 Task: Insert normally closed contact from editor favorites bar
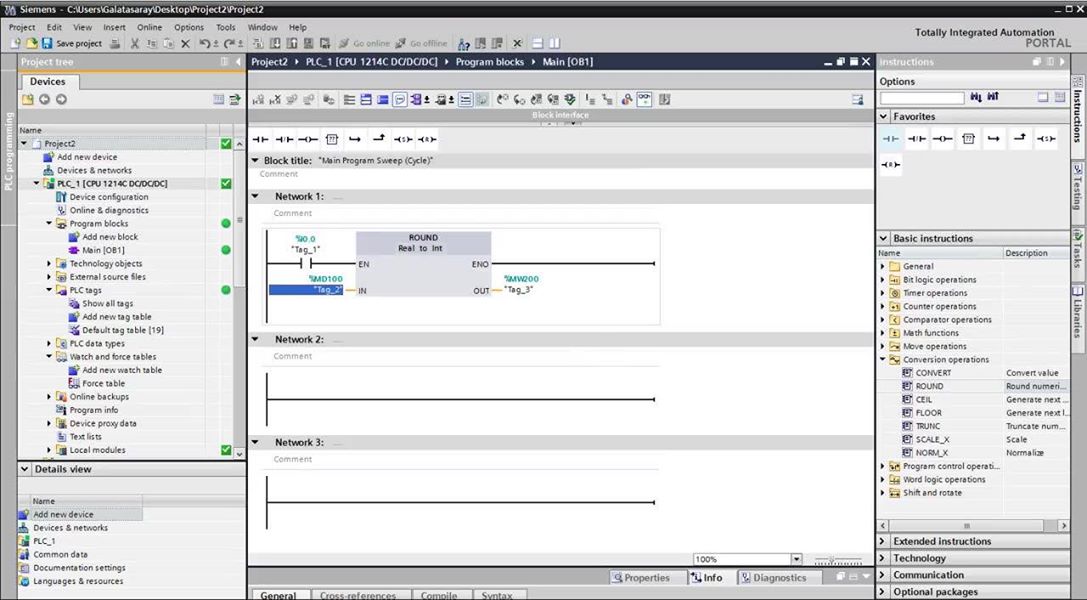coord(284,139)
